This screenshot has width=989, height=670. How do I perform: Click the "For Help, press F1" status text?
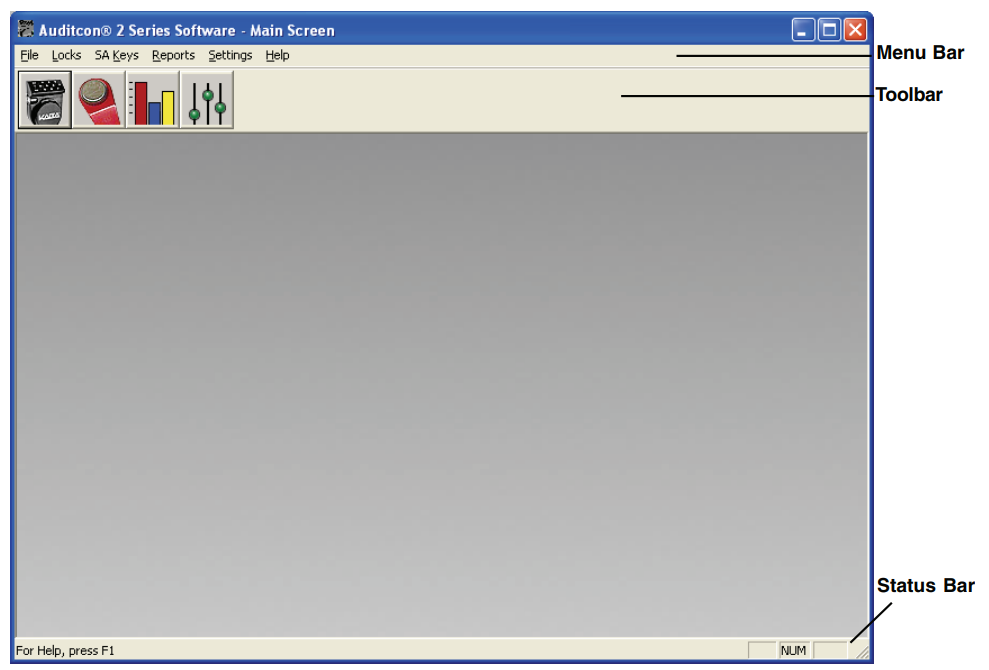click(66, 651)
